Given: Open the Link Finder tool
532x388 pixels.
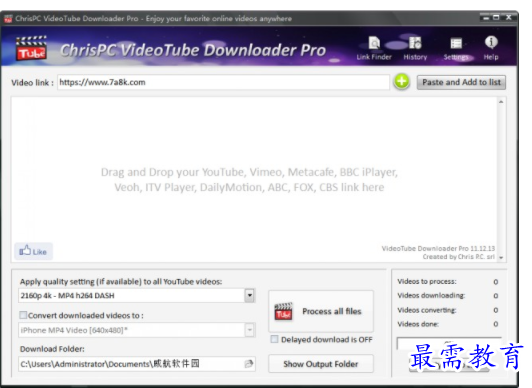Looking at the screenshot, I should 374,48.
